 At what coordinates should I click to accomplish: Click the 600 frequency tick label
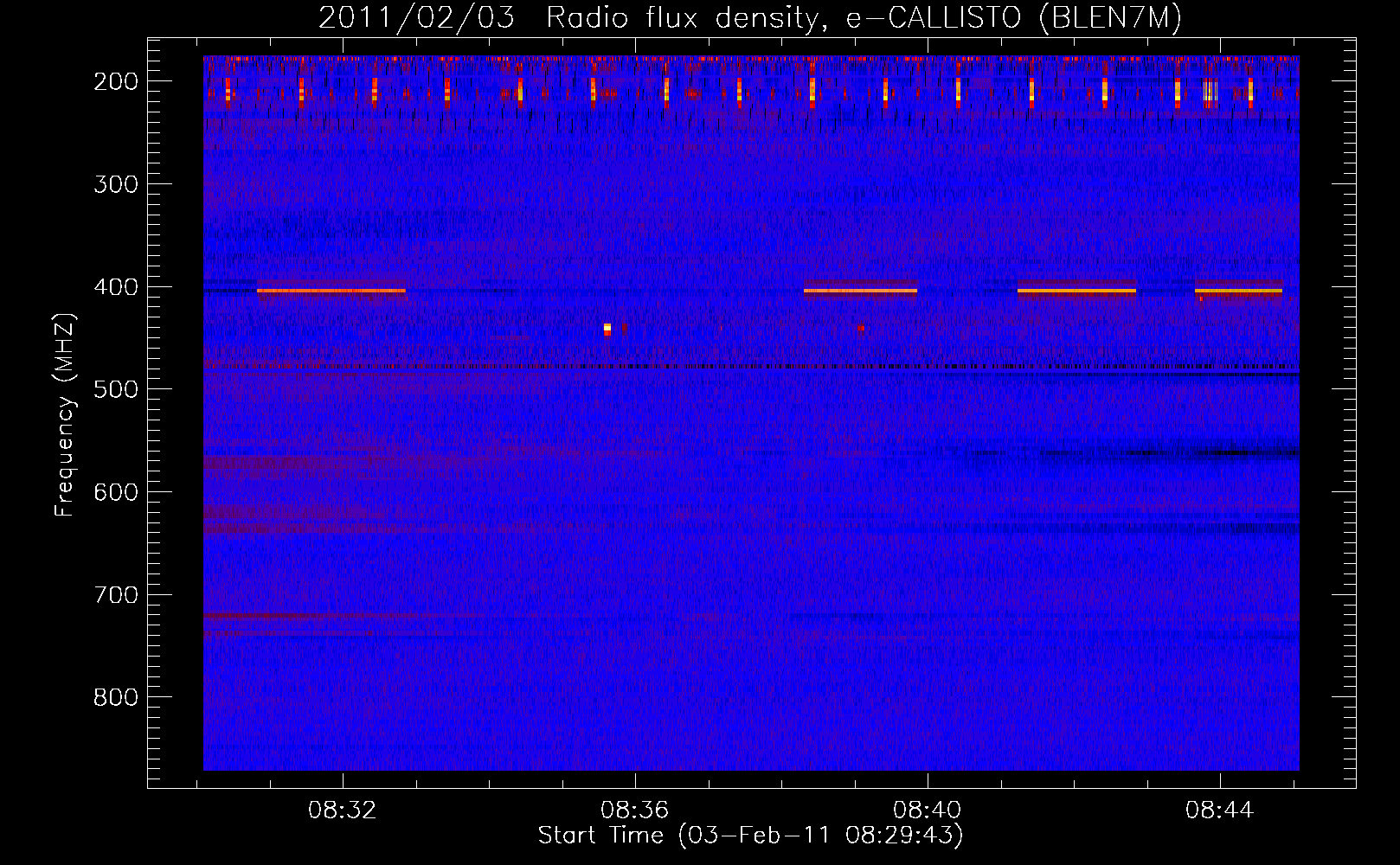point(116,492)
